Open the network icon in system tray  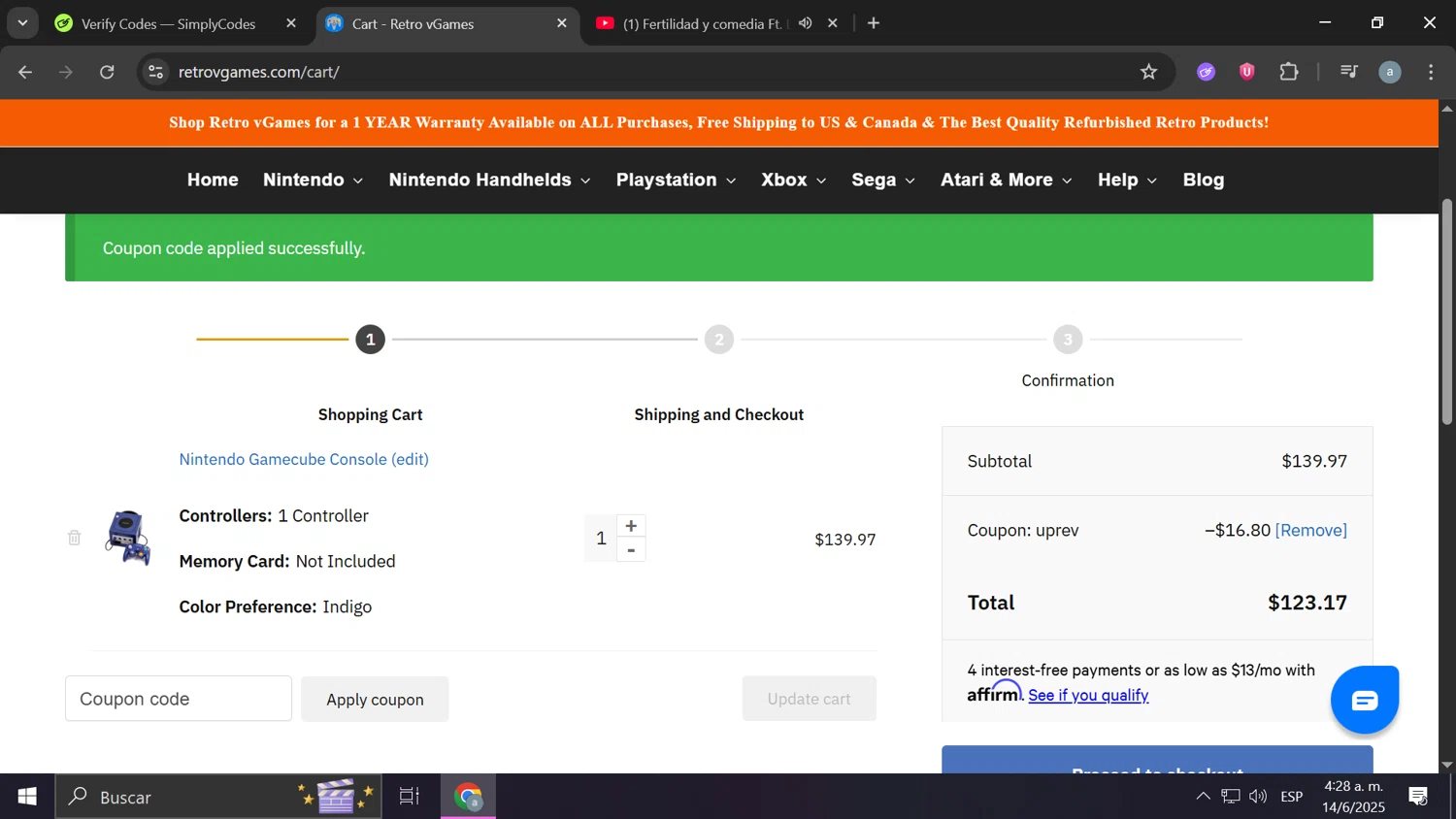[x=1231, y=797]
